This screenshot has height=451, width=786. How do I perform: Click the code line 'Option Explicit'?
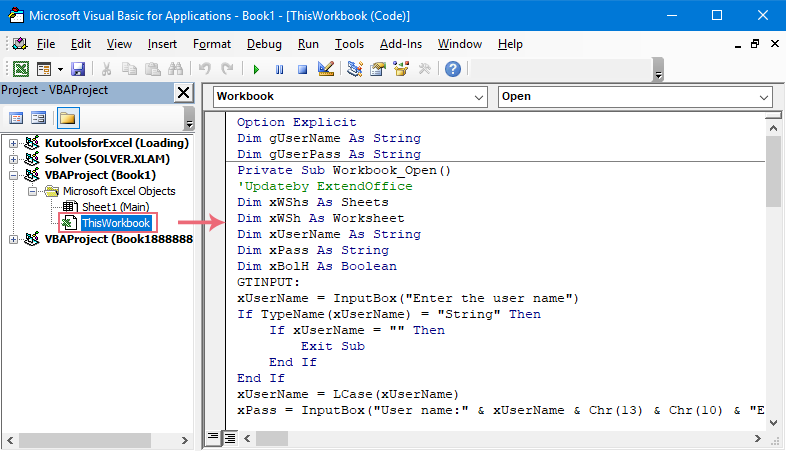297,122
